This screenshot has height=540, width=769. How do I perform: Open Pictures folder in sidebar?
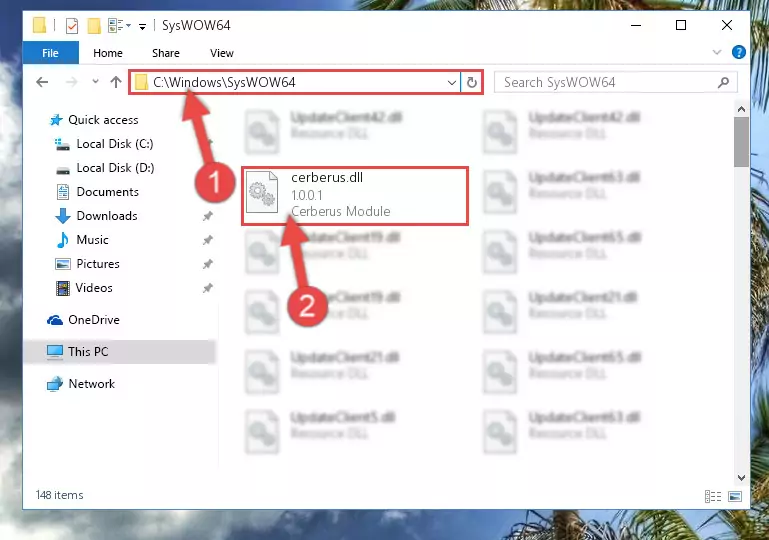click(98, 264)
